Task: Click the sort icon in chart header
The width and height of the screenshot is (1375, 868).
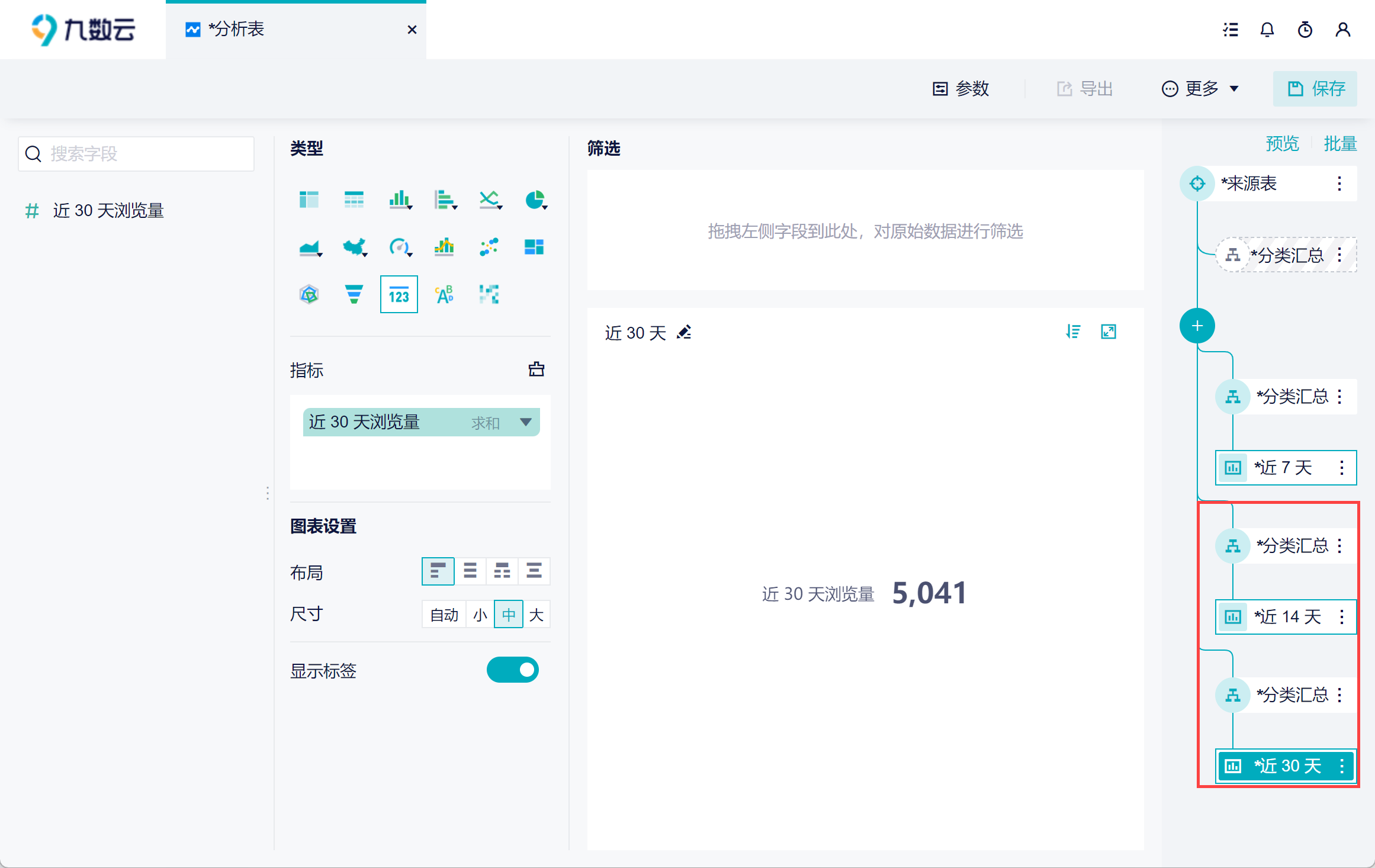Action: [x=1073, y=332]
